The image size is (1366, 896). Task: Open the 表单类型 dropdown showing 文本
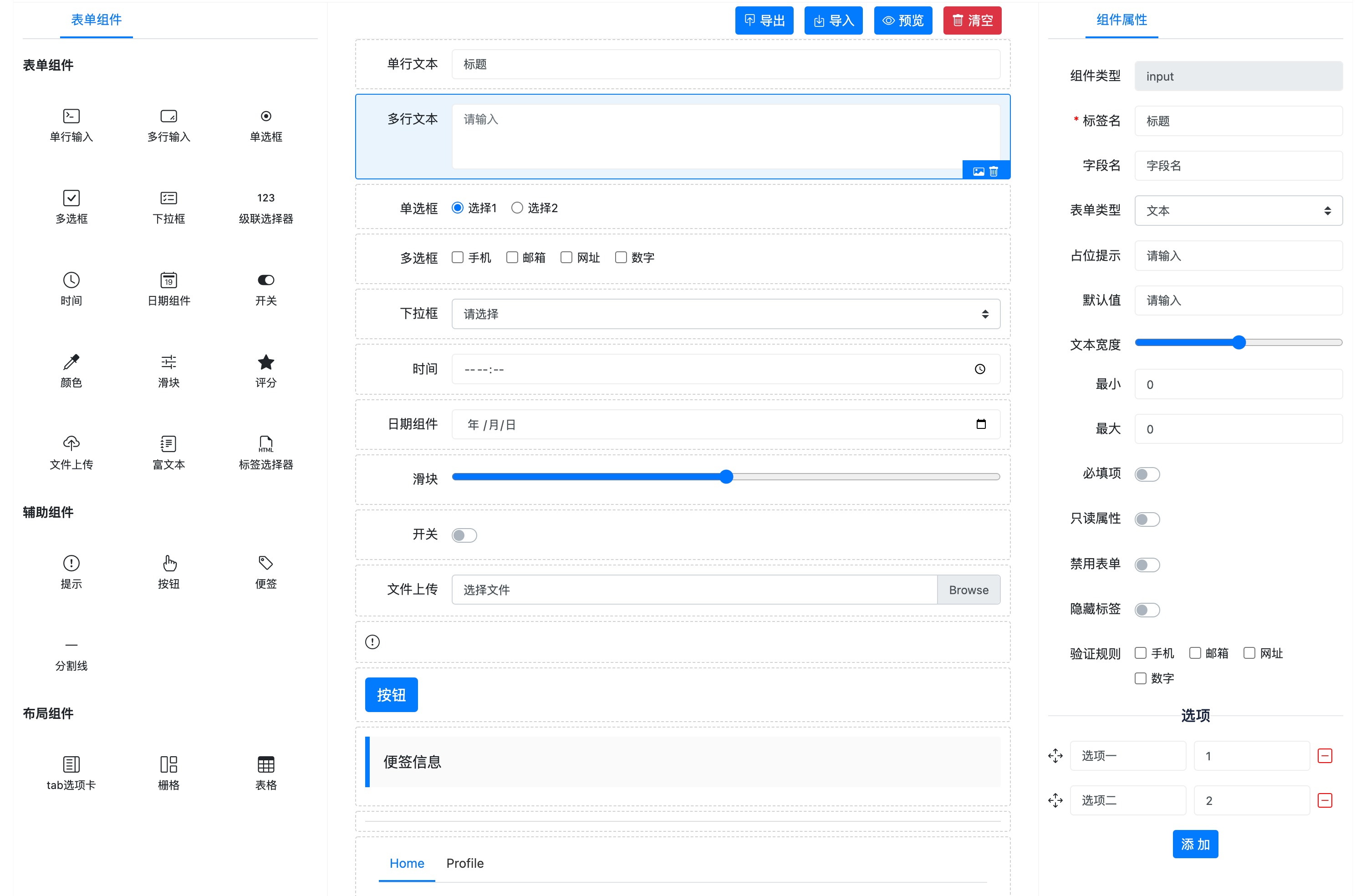click(x=1238, y=211)
